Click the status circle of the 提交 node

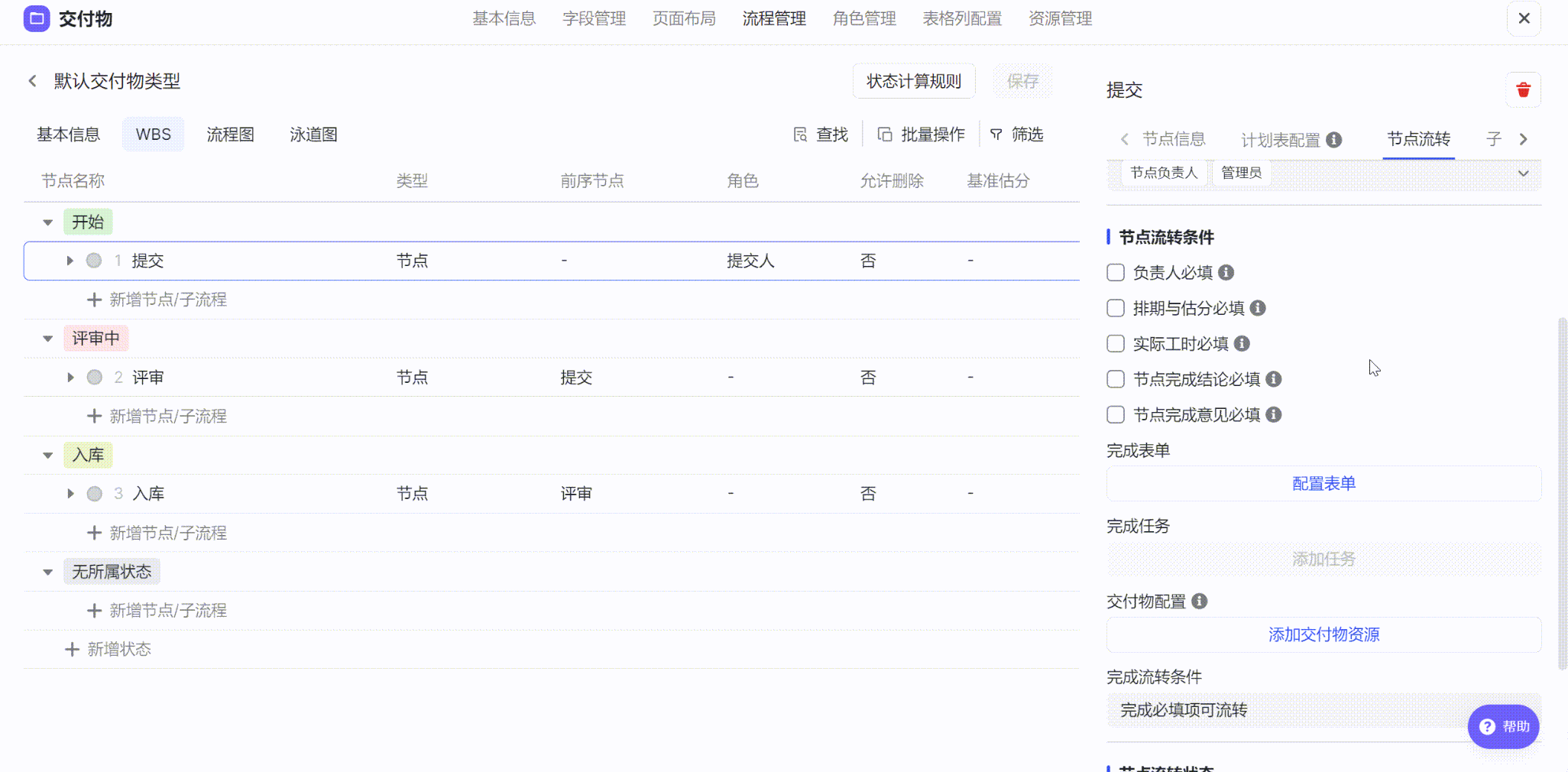click(94, 261)
